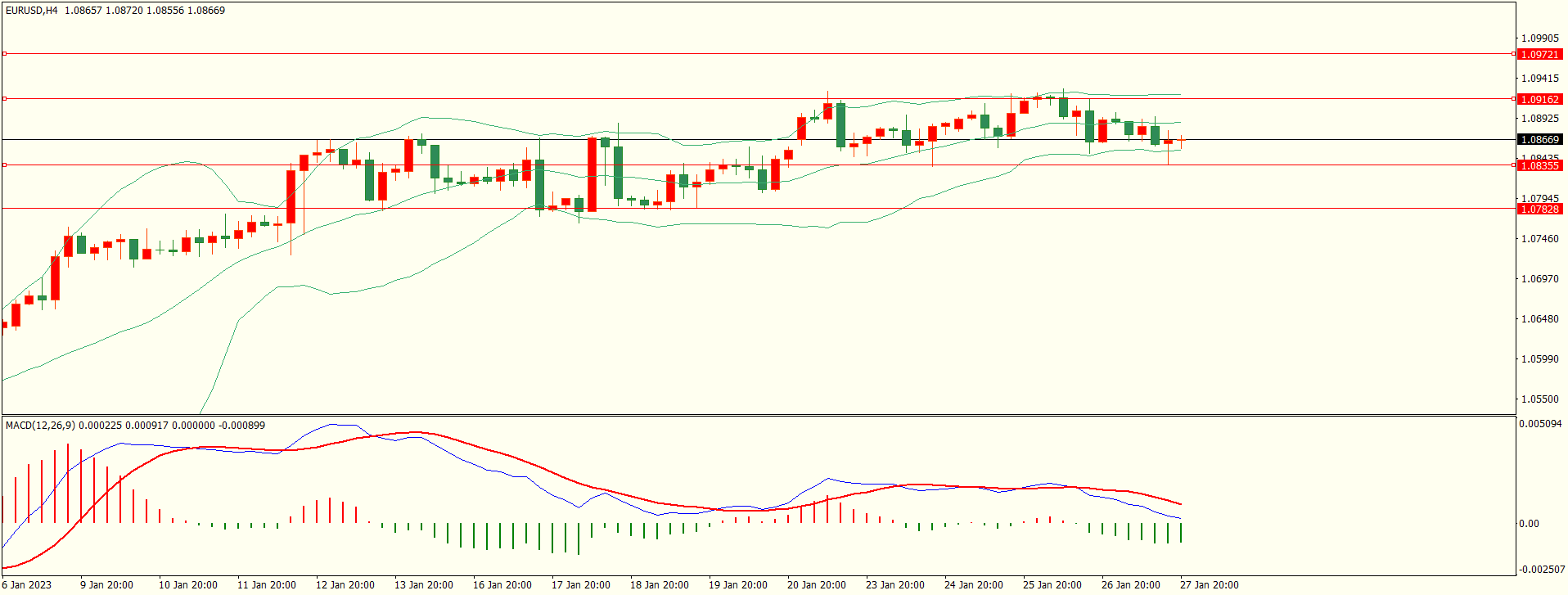Viewport: 1568px width, 595px height.
Task: Click the 1.07460 price axis value
Action: pos(1539,239)
